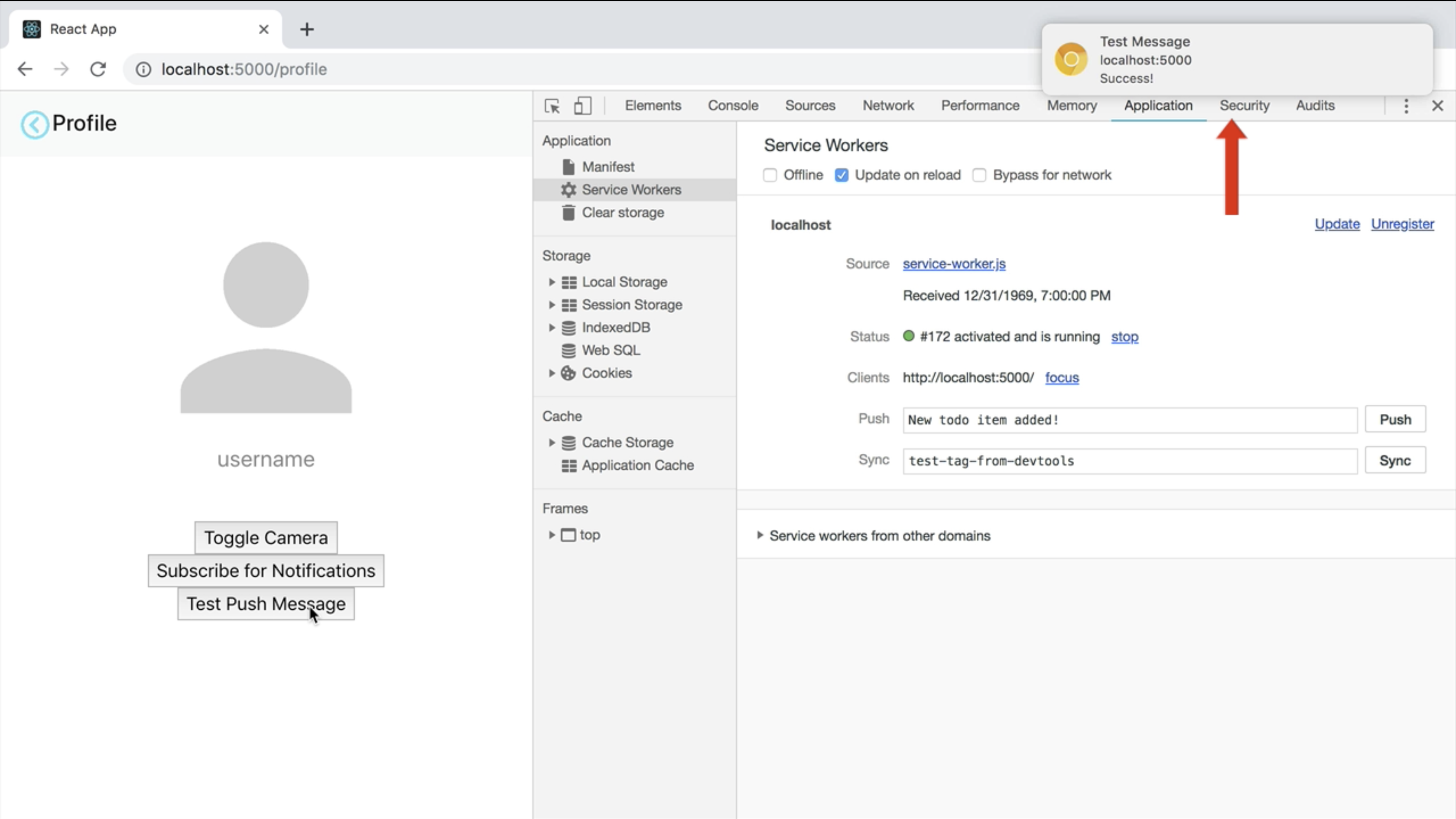Screen dimensions: 1456x819
Task: Click the site info icon in address bar
Action: [143, 69]
